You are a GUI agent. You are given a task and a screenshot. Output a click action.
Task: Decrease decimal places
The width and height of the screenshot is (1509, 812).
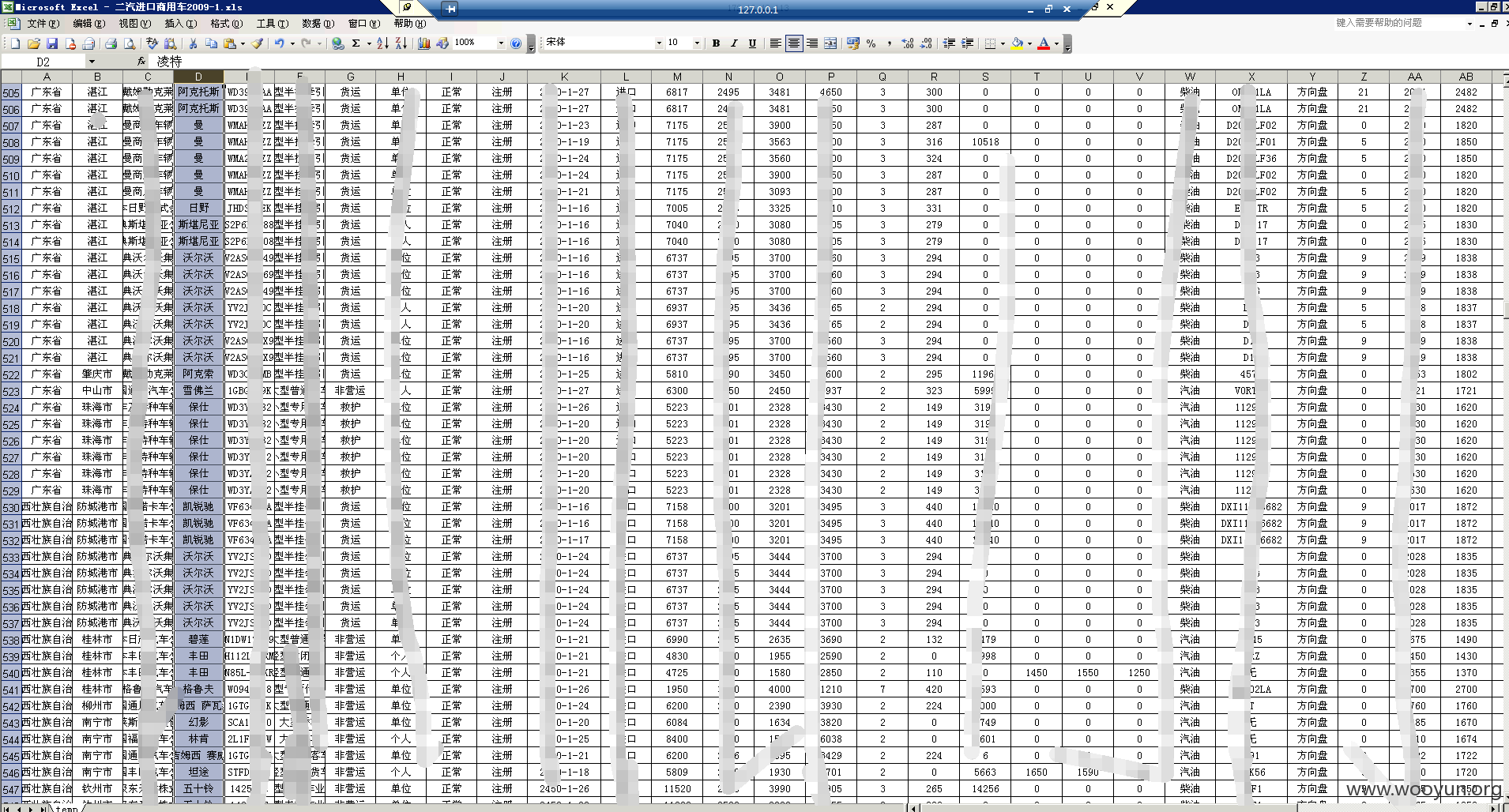(x=926, y=43)
